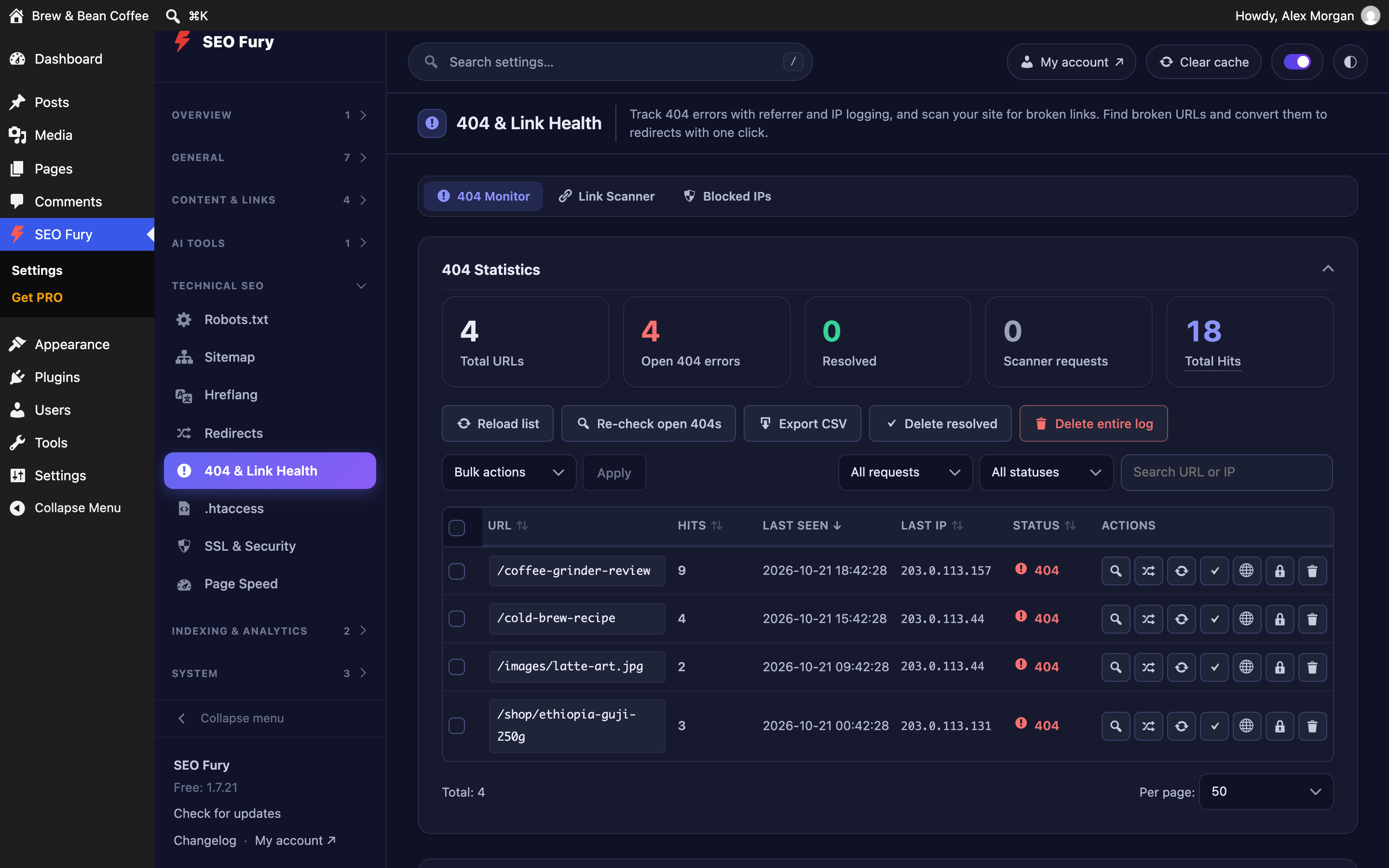
Task: Open Sitemap in Technical SEO menu
Action: pos(270,357)
